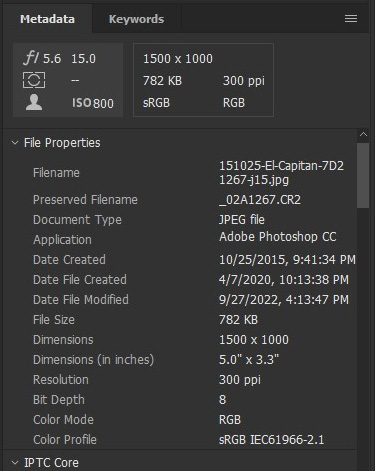Click the Date File Modified label
Screen dimensions: 375x471
pos(81,300)
